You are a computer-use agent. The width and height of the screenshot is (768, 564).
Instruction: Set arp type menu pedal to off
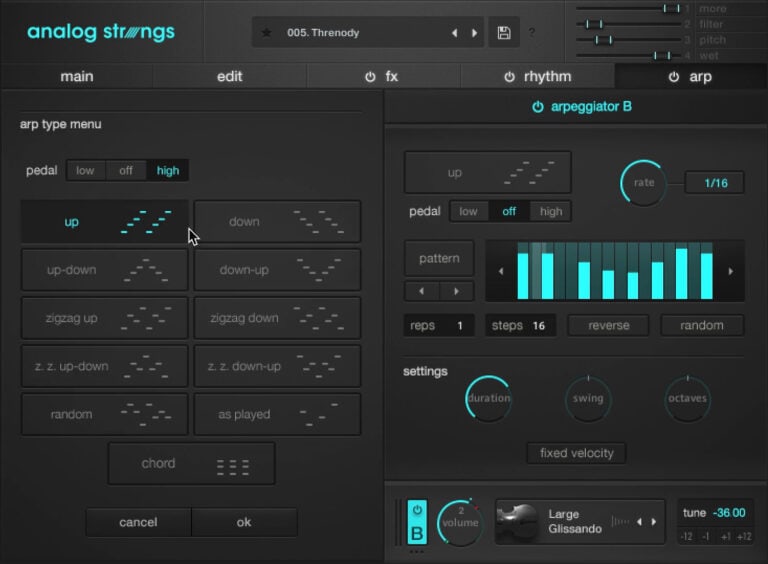(x=126, y=170)
